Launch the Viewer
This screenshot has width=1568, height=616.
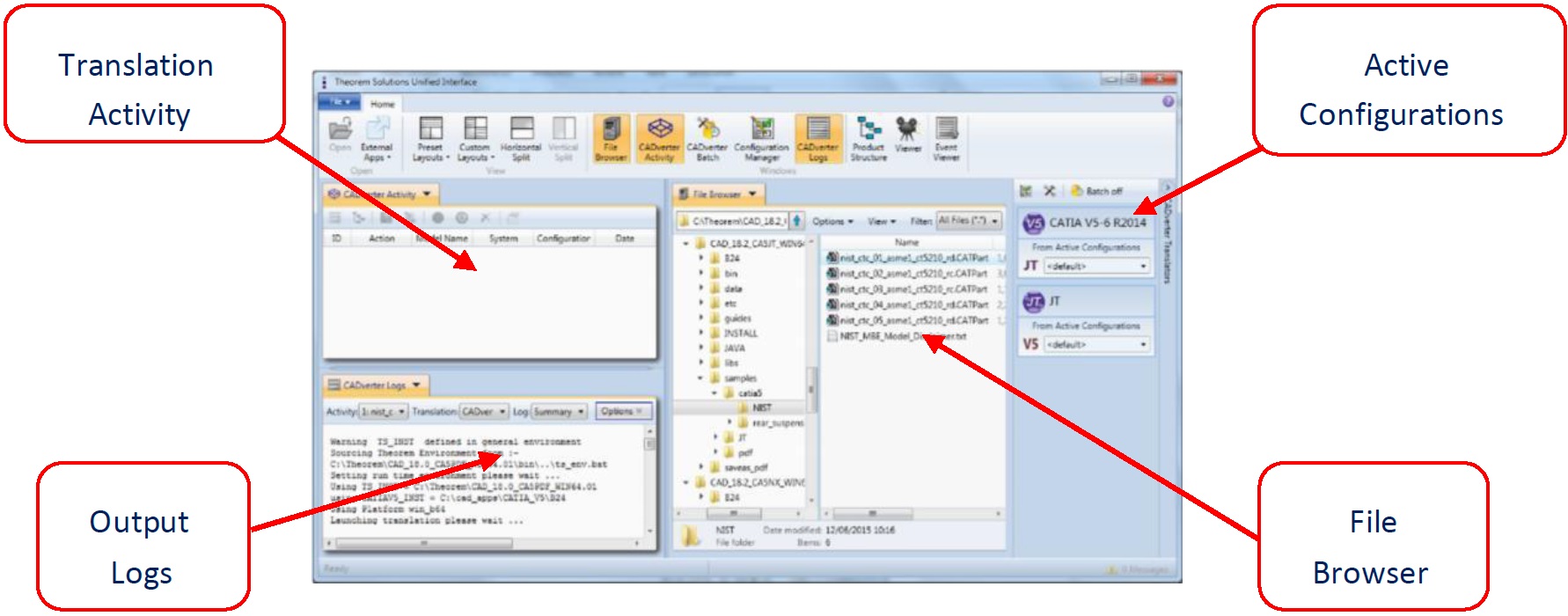pos(907,136)
